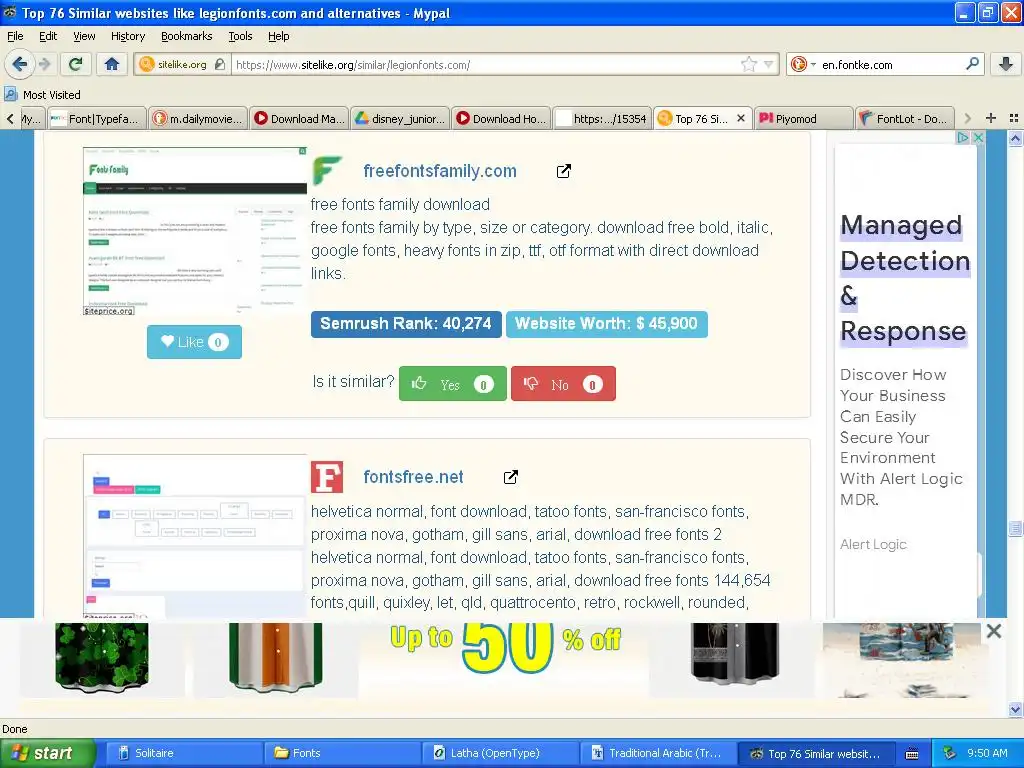Open the History menu

pos(127,36)
